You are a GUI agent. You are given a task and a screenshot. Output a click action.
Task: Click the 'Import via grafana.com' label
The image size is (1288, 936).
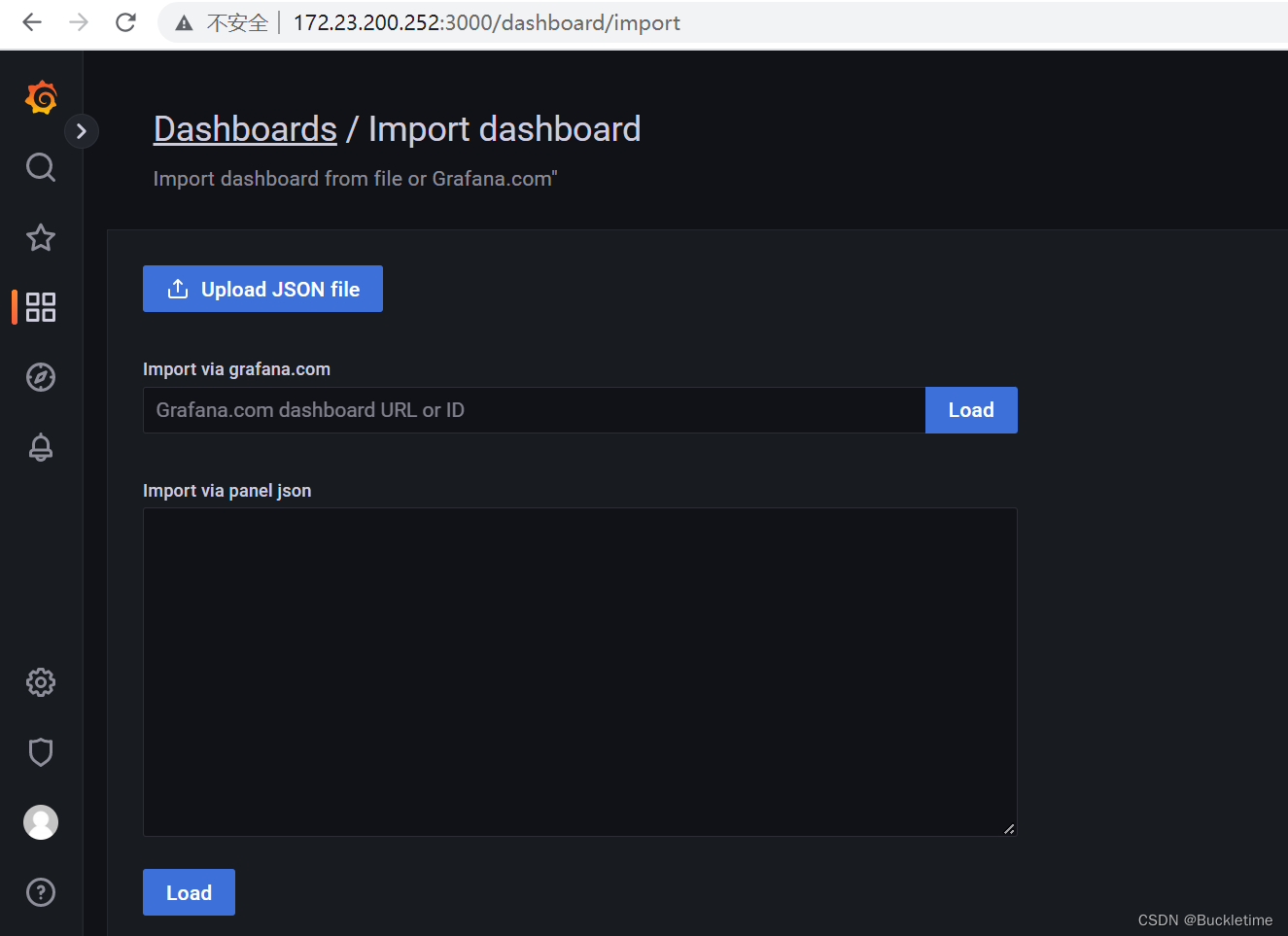pyautogui.click(x=236, y=369)
